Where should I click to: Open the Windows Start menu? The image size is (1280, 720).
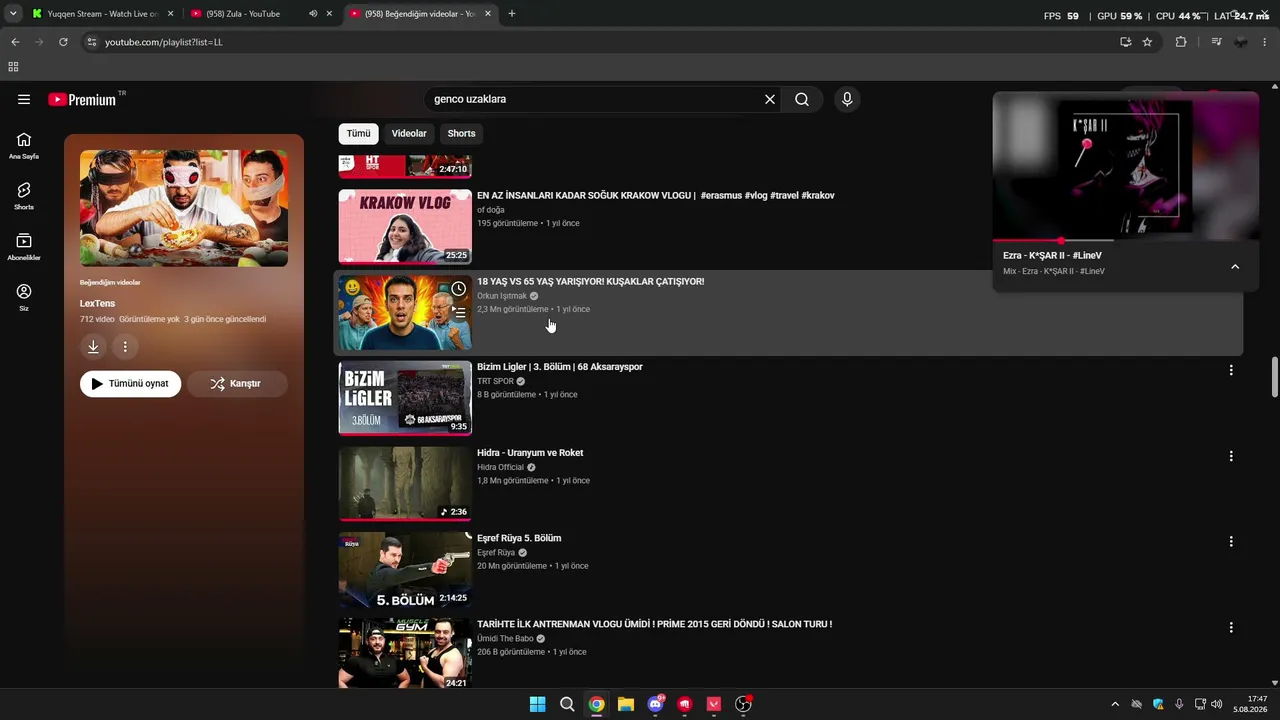click(x=537, y=704)
